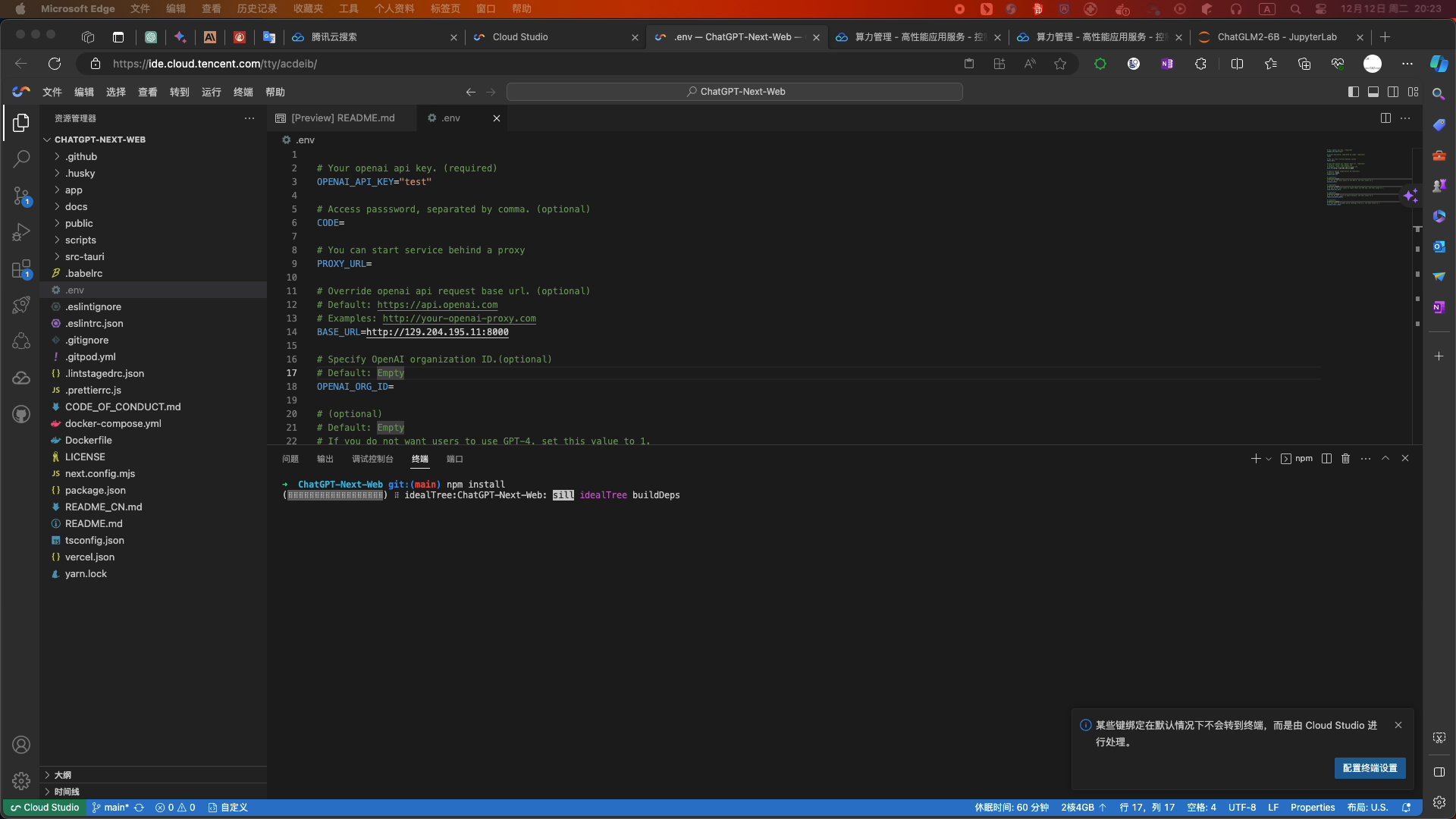The image size is (1456, 819).
Task: Toggle primary side bar visibility
Action: (x=1354, y=92)
